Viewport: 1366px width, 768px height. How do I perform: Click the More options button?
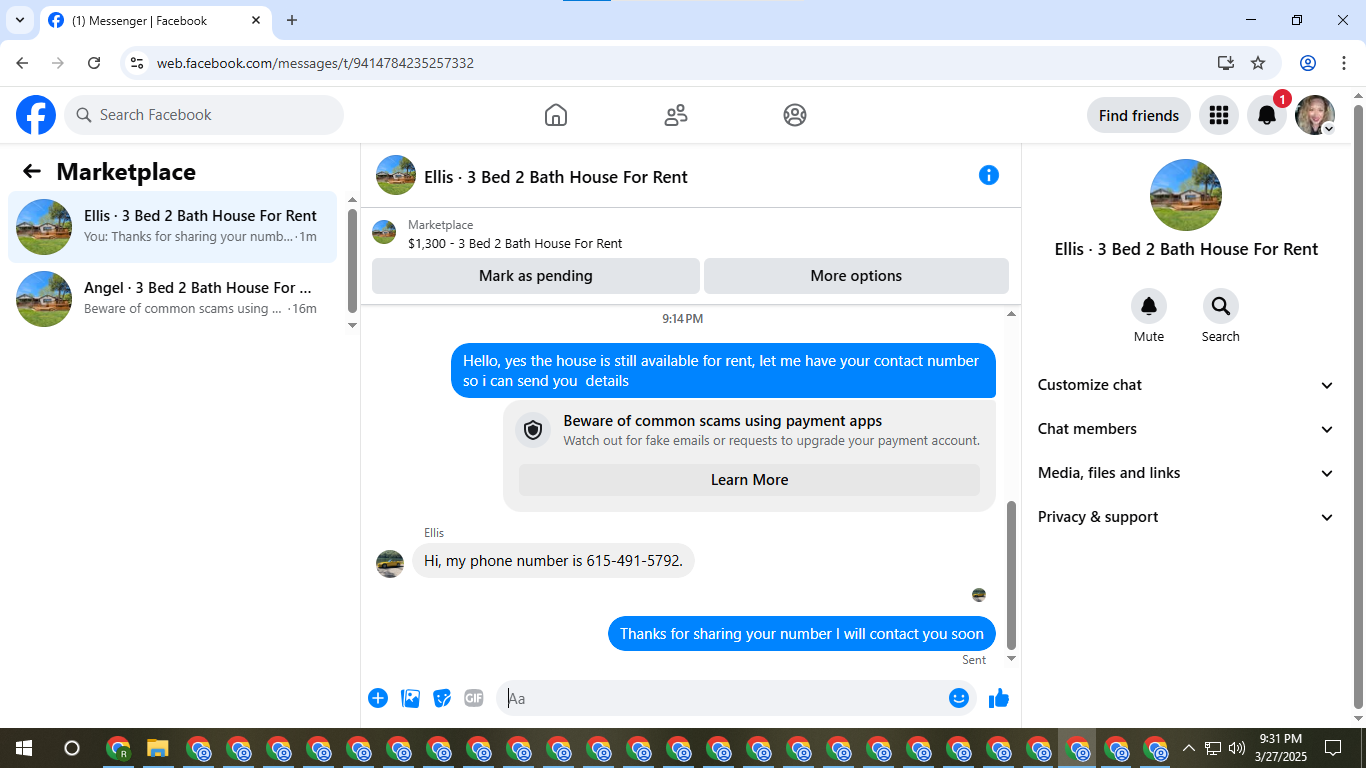[x=856, y=276]
